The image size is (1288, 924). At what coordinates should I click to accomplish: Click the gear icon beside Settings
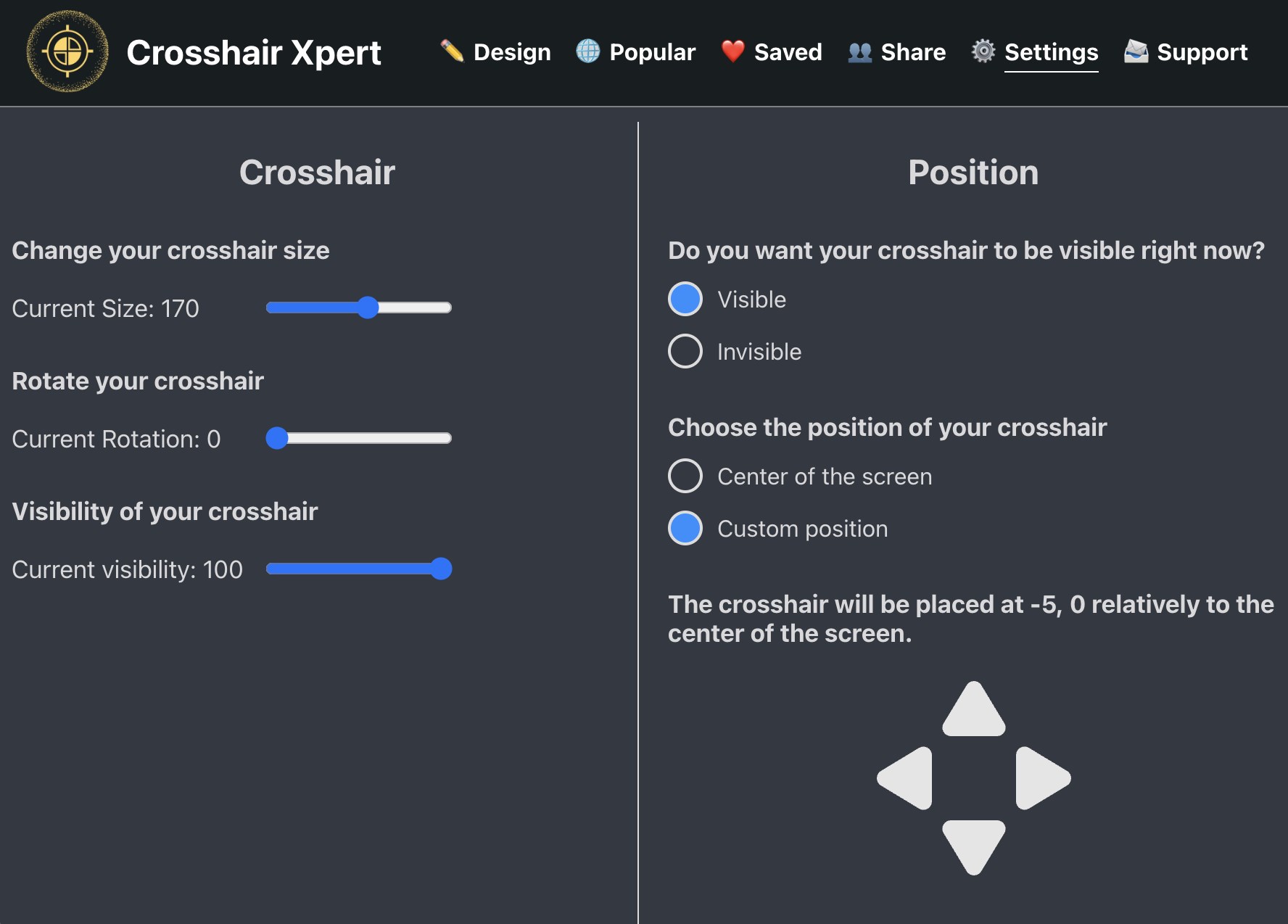[x=983, y=51]
